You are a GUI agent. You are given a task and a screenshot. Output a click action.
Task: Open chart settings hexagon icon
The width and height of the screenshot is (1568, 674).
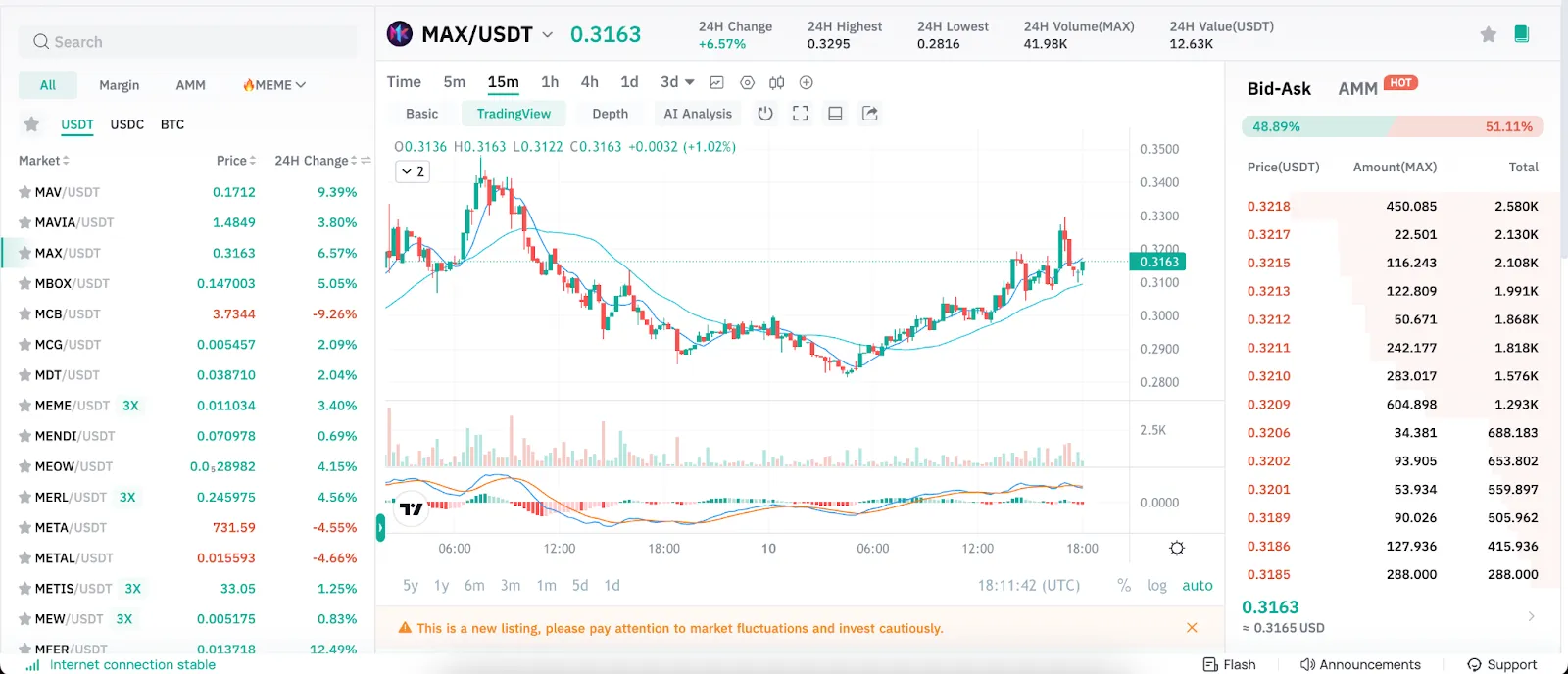tap(747, 83)
